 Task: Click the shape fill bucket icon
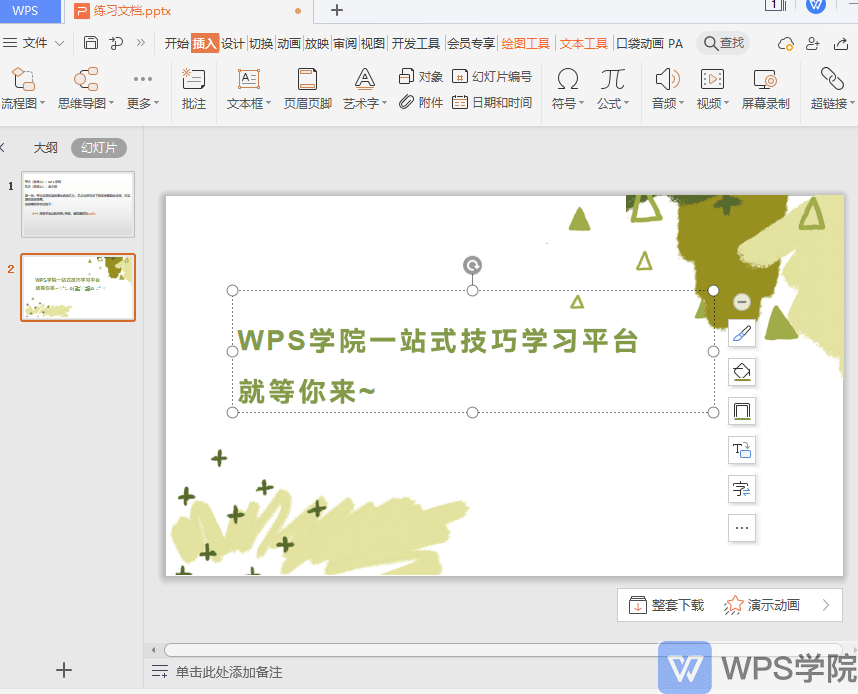[x=742, y=372]
